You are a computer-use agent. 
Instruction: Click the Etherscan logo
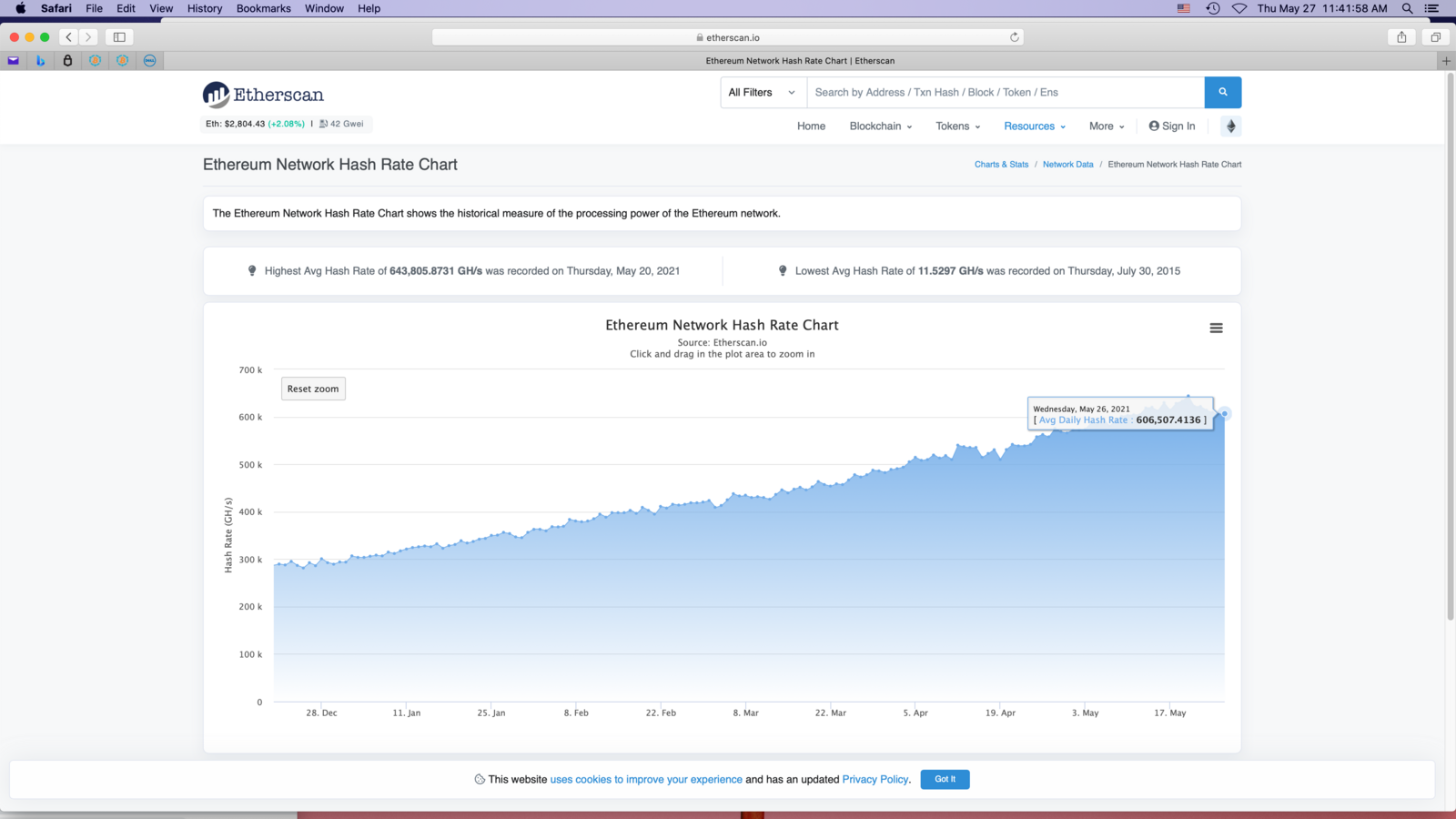pyautogui.click(x=263, y=95)
